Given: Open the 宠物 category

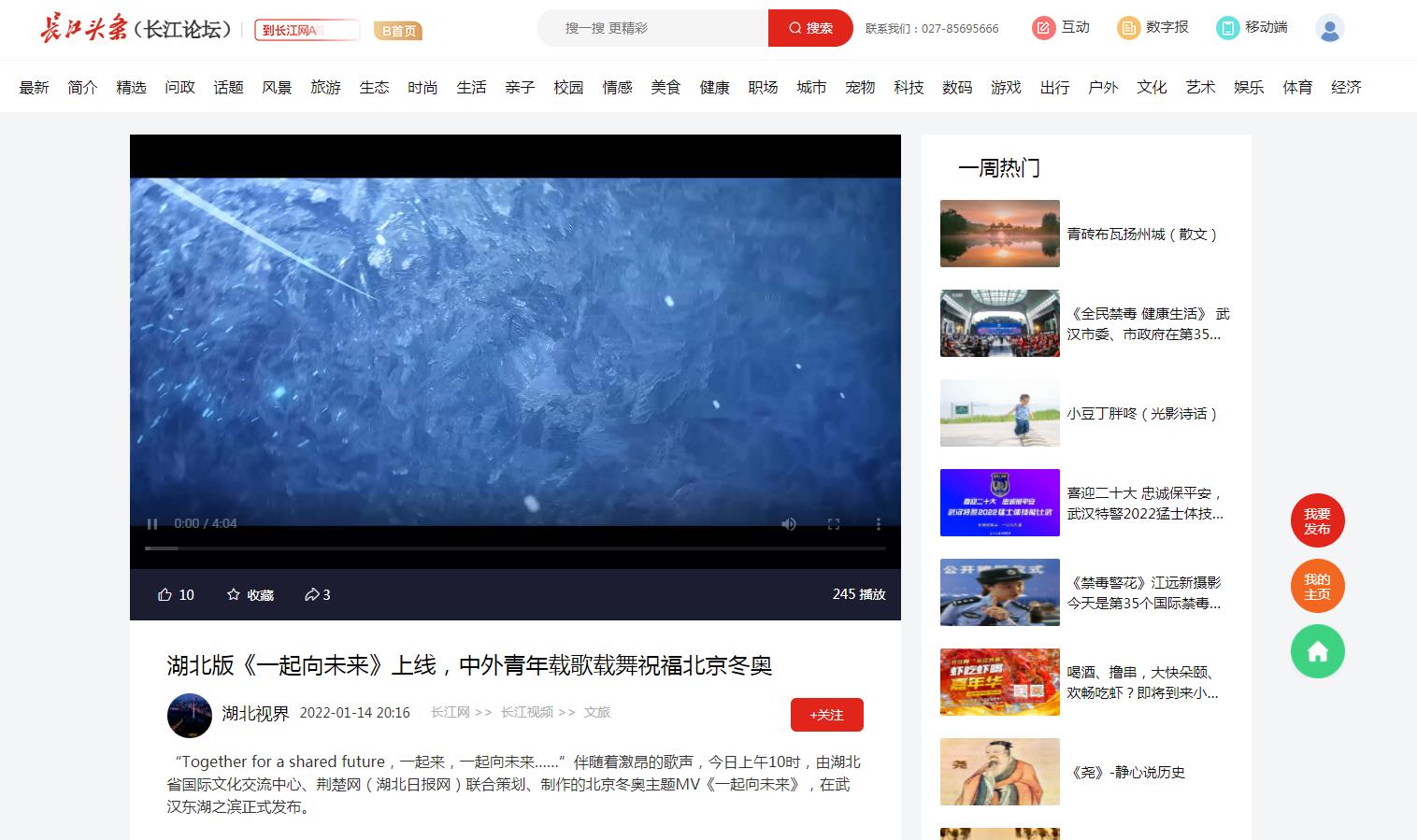Looking at the screenshot, I should coord(860,87).
